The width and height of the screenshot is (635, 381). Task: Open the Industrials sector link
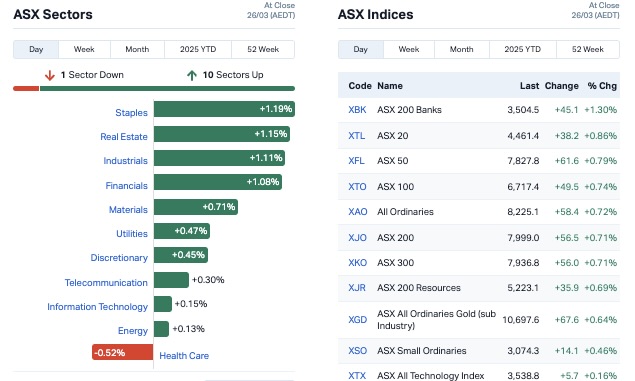coord(126,161)
